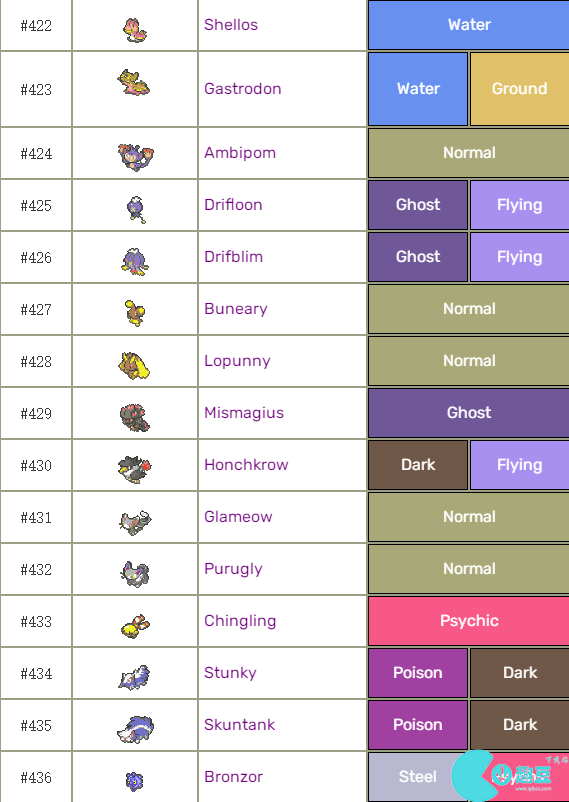The height and width of the screenshot is (802, 569).
Task: Open the Lopunny name link
Action: click(x=237, y=361)
